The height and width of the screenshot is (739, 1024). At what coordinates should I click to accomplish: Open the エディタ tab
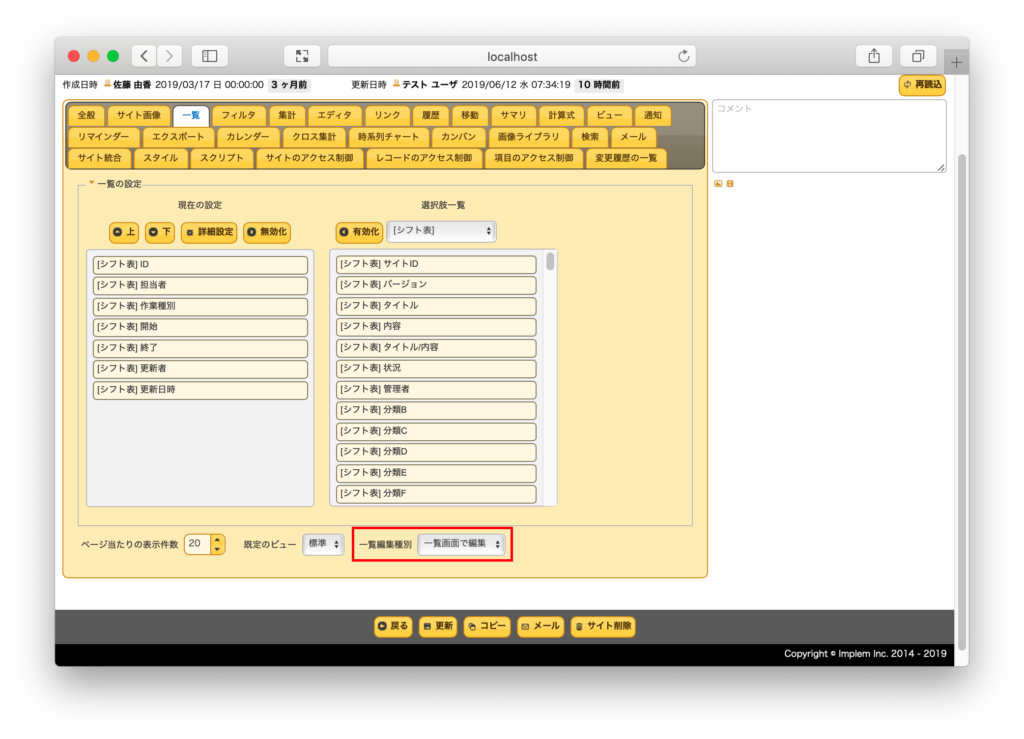(334, 116)
